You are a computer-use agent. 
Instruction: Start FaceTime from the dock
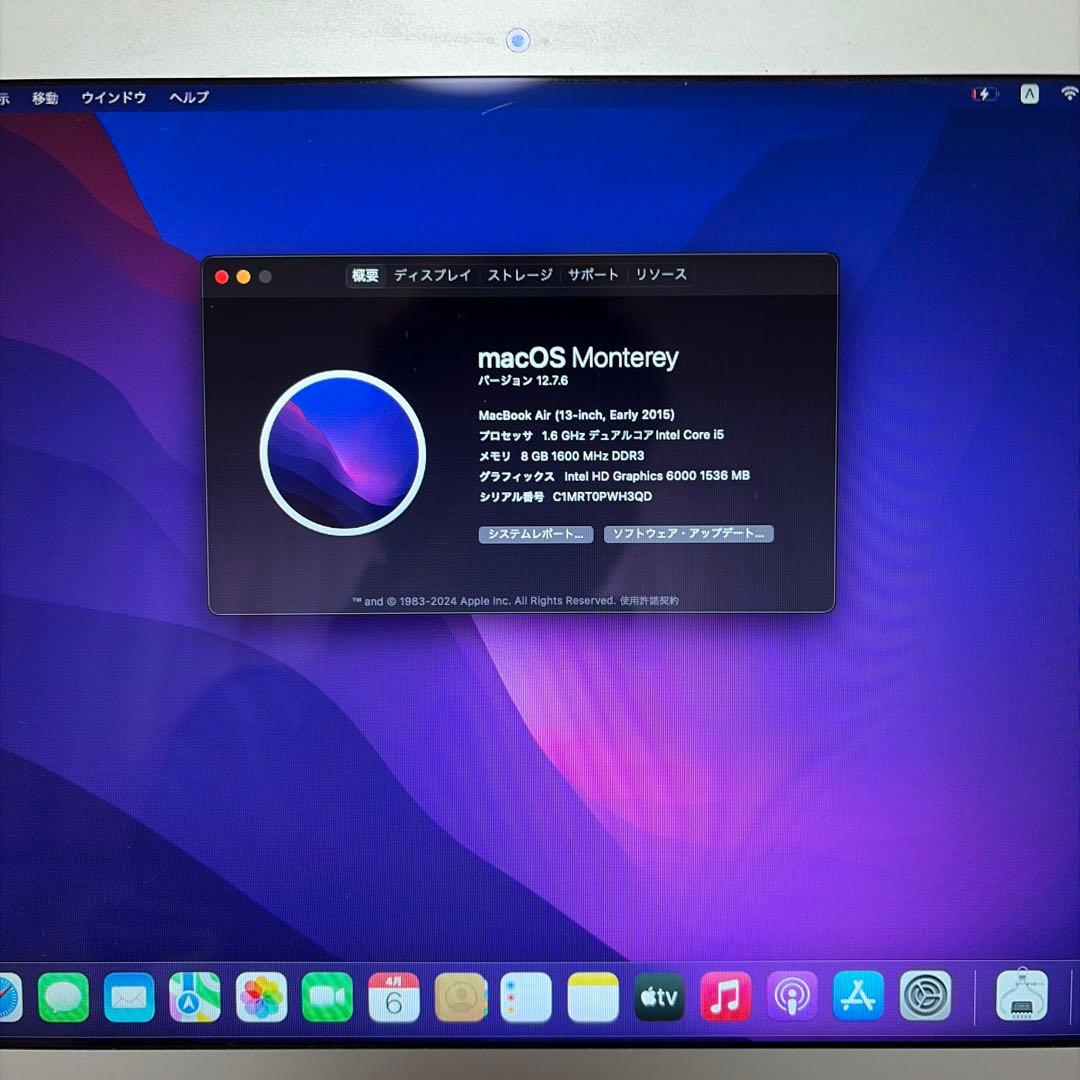(x=327, y=997)
